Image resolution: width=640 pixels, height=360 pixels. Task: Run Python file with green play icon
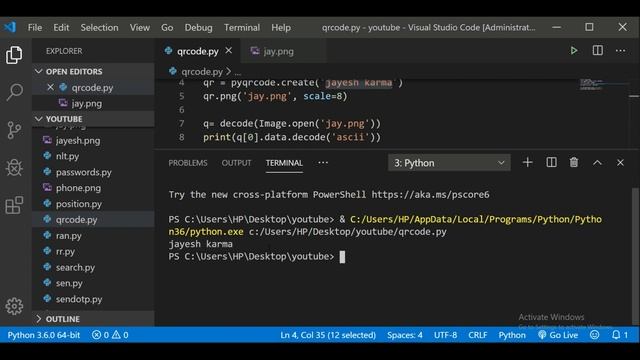point(573,51)
